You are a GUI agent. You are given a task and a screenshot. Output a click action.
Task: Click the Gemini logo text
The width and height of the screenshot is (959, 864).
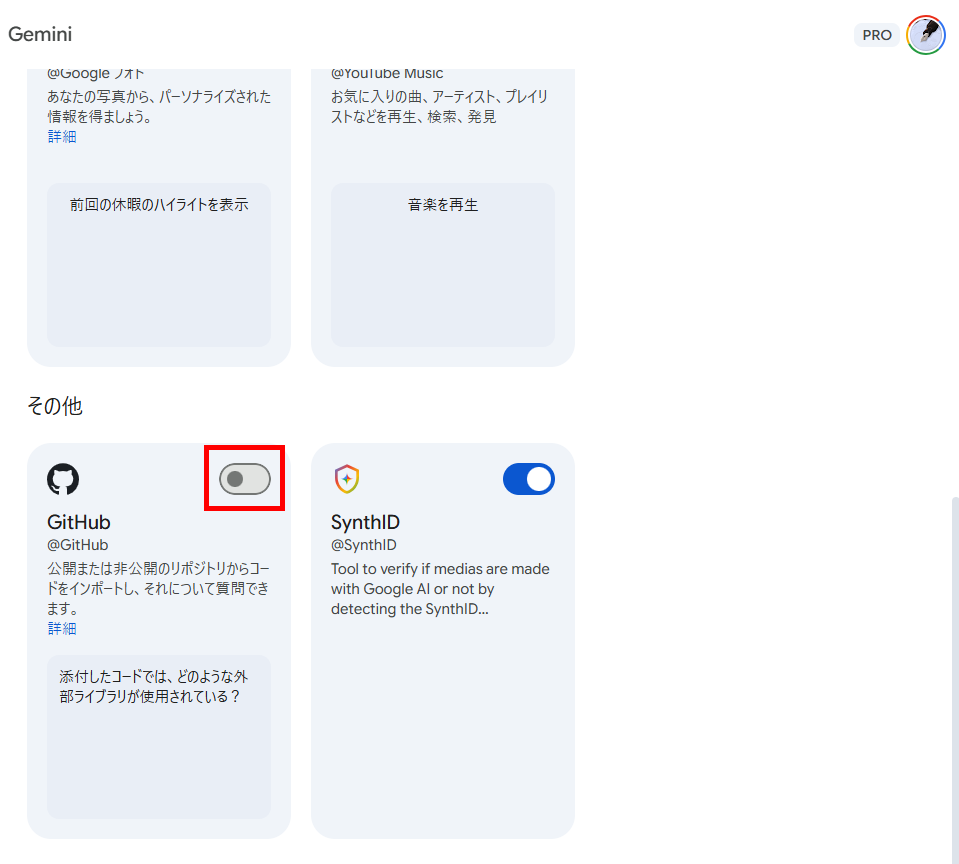40,34
